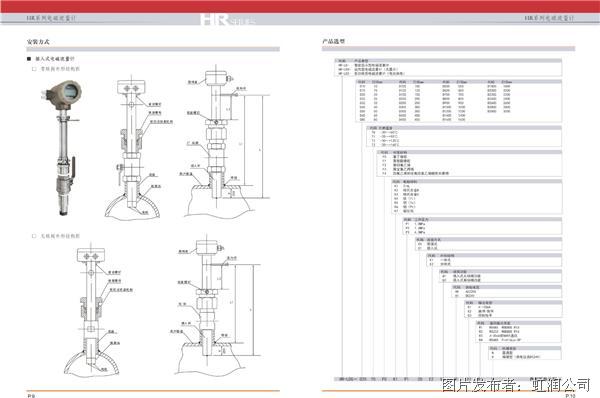
Task: Click the red banner across the top
Action: pyautogui.click(x=300, y=7)
